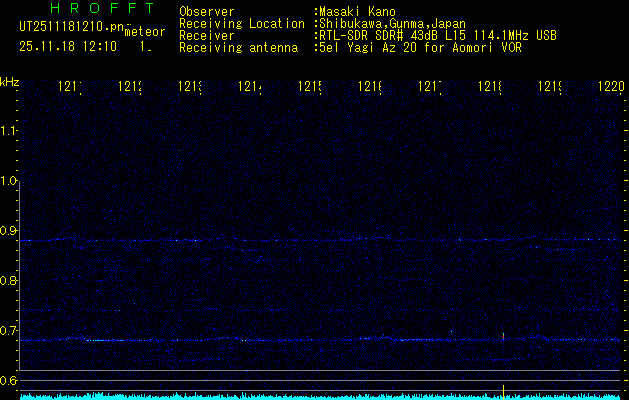Click the carrier line just below 0.9 kHz
629x400 pixels.
(x=300, y=241)
